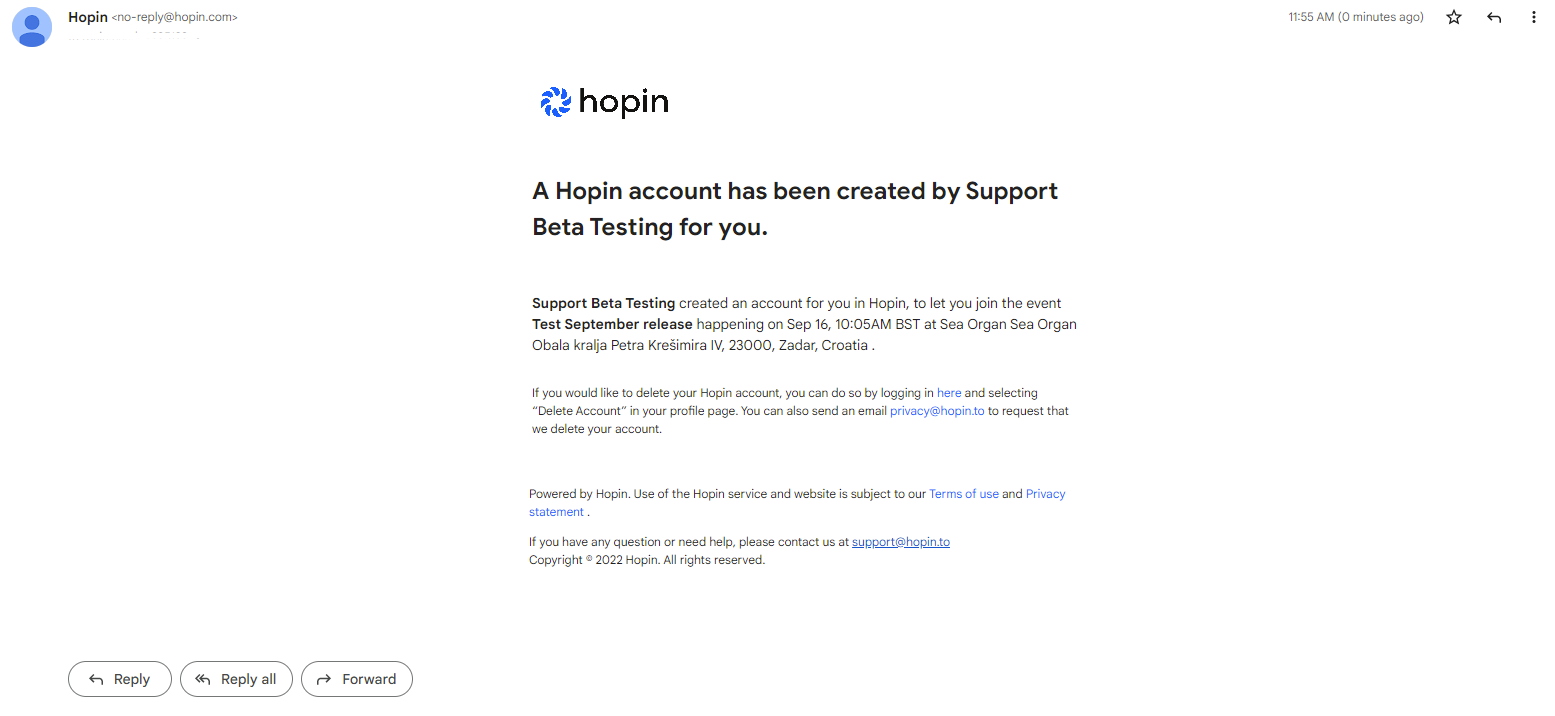Viewport: 1555px width, 716px height.
Task: Click the double arrow icon in Reply all
Action: click(203, 679)
